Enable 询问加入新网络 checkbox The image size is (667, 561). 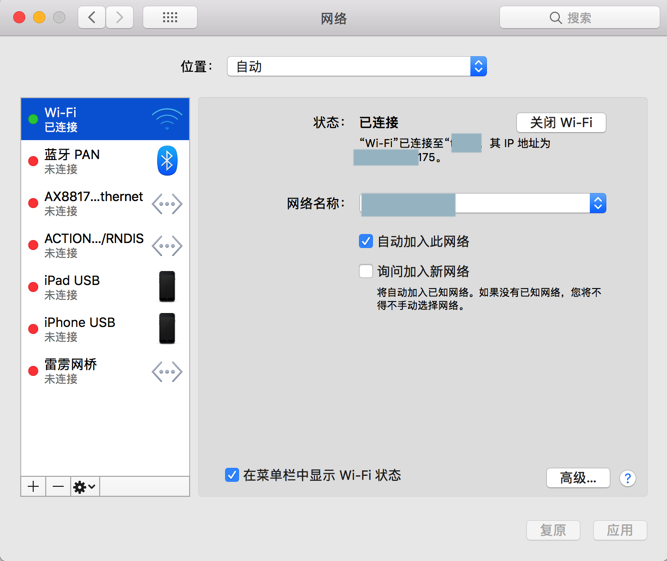coord(366,271)
